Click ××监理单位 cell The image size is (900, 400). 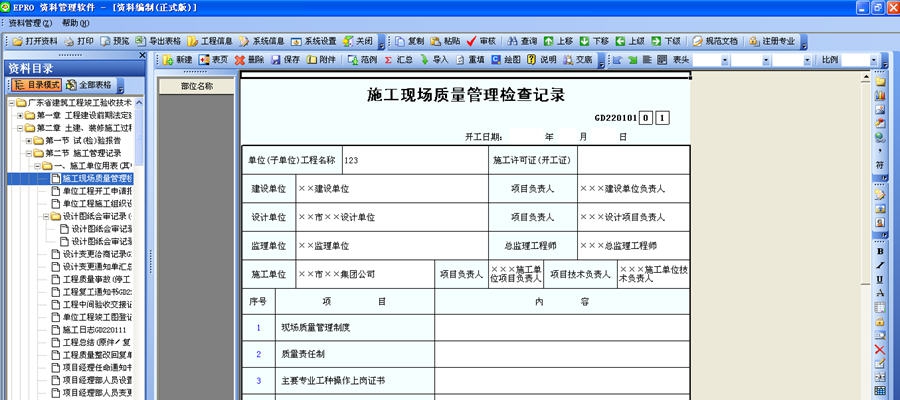pyautogui.click(x=392, y=246)
